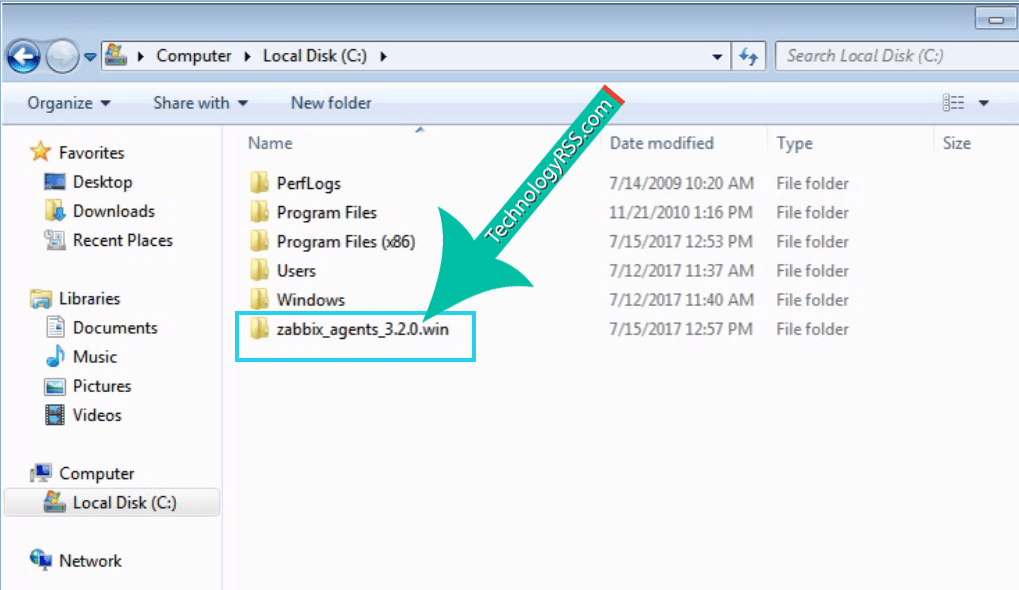
Task: Open the change view dropdown arrow
Action: coord(983,103)
